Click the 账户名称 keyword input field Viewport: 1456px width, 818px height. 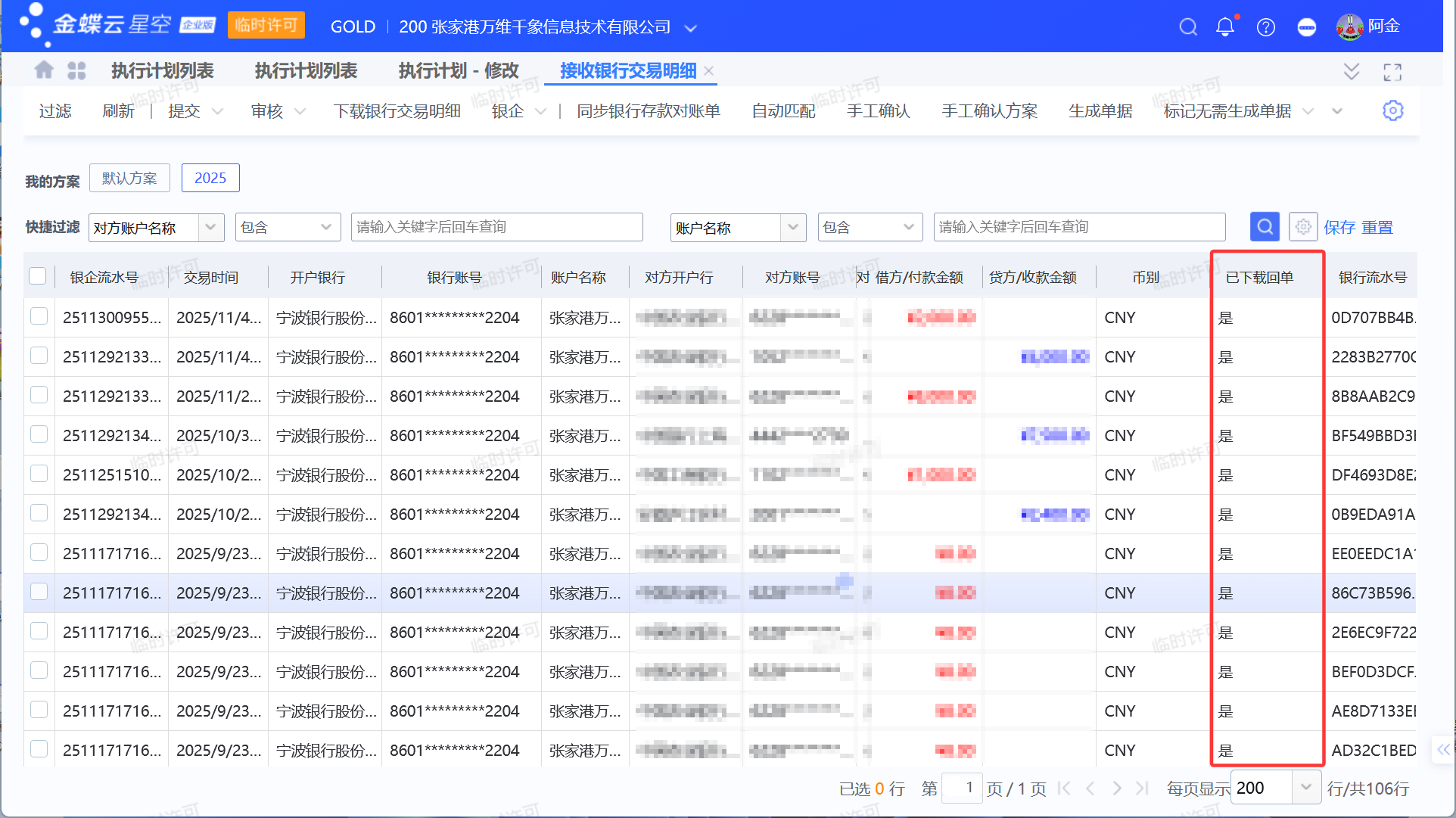[x=1078, y=227]
